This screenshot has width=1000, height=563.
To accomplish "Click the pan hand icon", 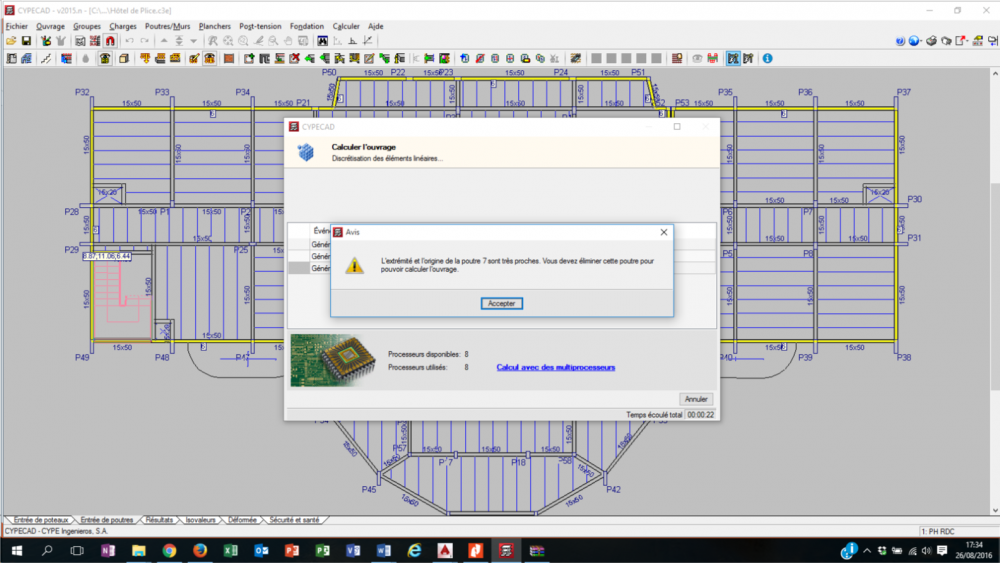I will (288, 41).
